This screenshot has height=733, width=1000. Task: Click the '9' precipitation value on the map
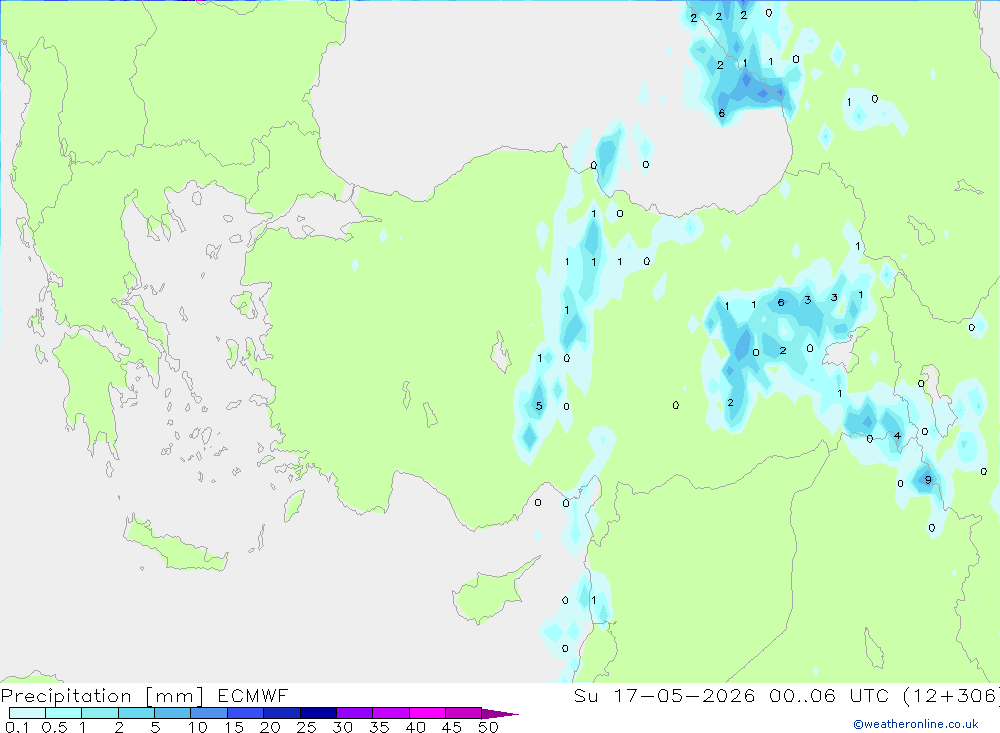[928, 480]
